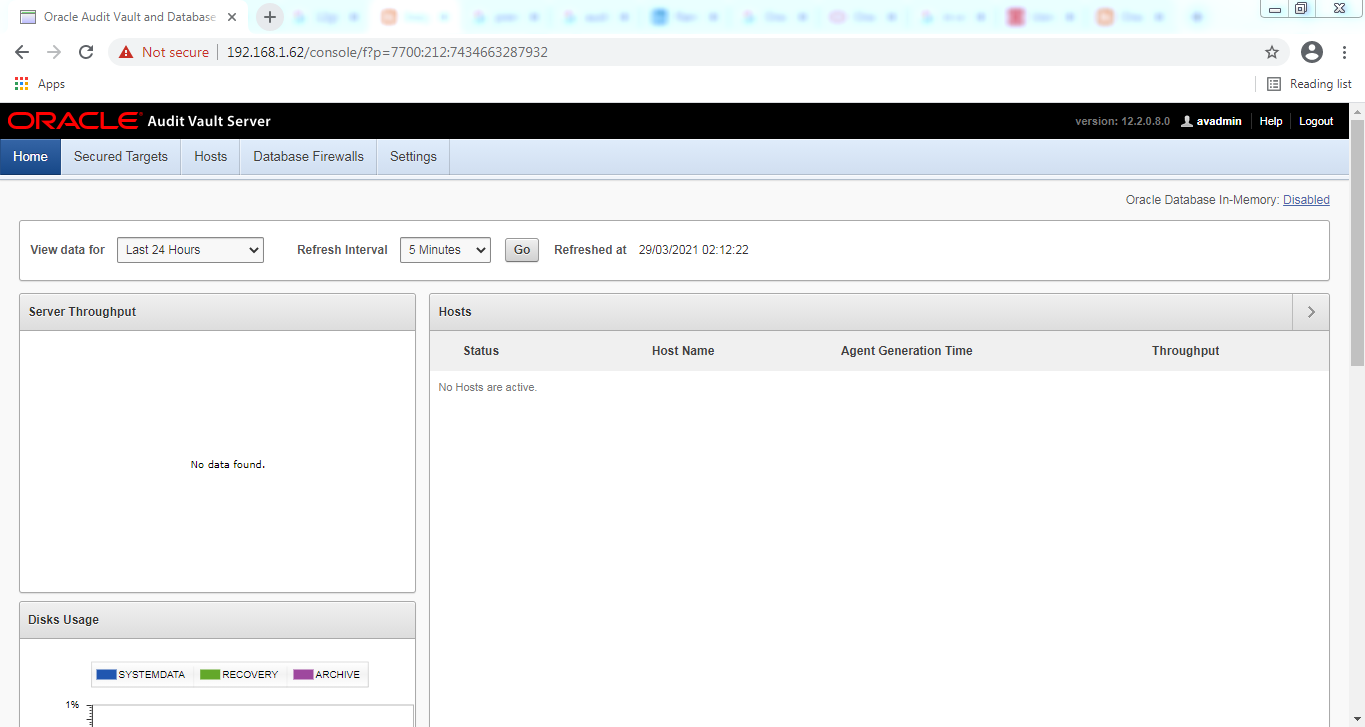This screenshot has height=727, width=1365.
Task: Switch to the Secured Targets tab
Action: (121, 157)
